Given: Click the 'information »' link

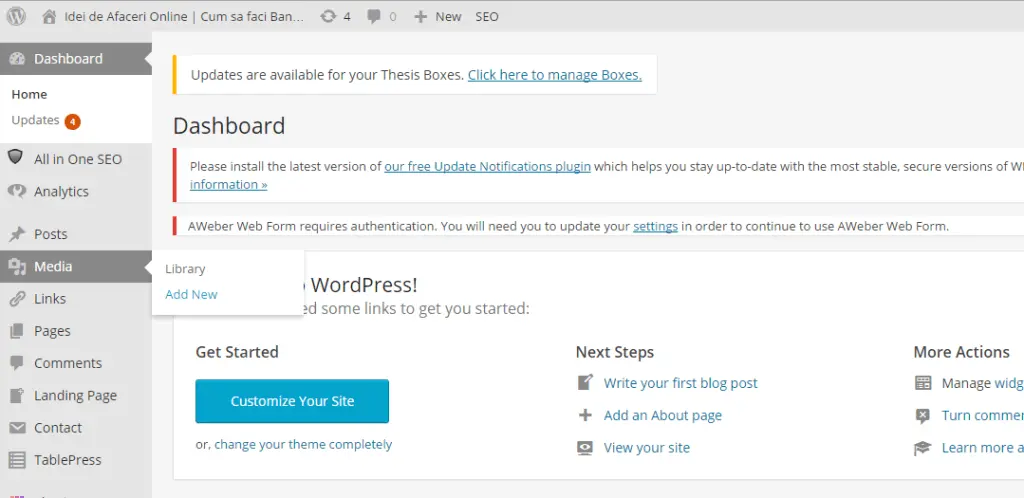Looking at the screenshot, I should click(229, 185).
